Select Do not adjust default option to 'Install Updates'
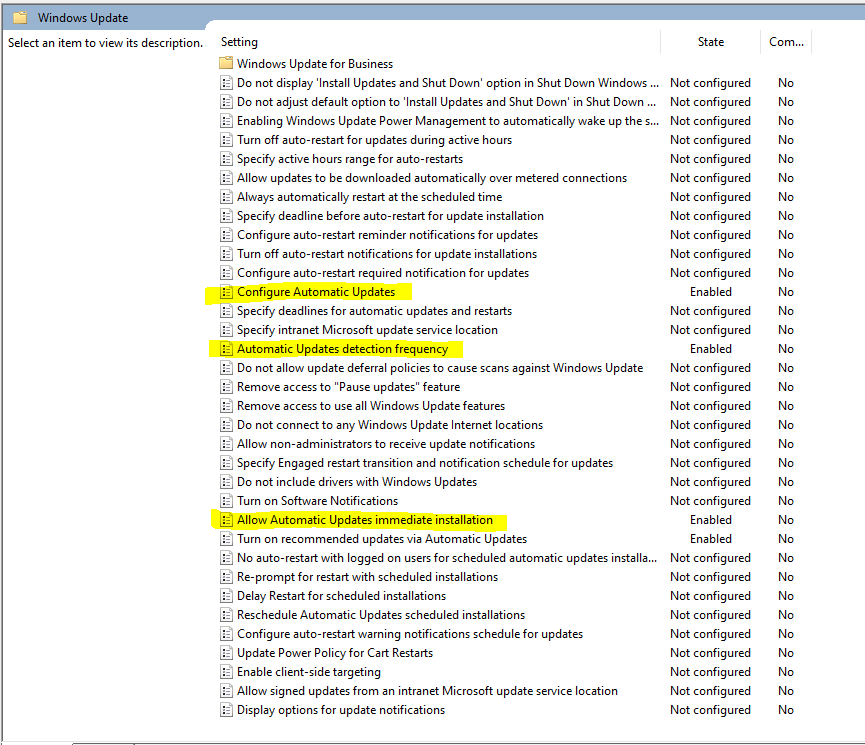The image size is (865, 745). click(446, 102)
